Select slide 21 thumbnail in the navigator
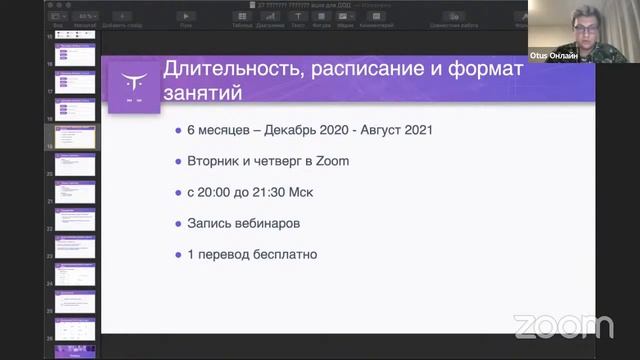This screenshot has width=640, height=360. (x=75, y=192)
